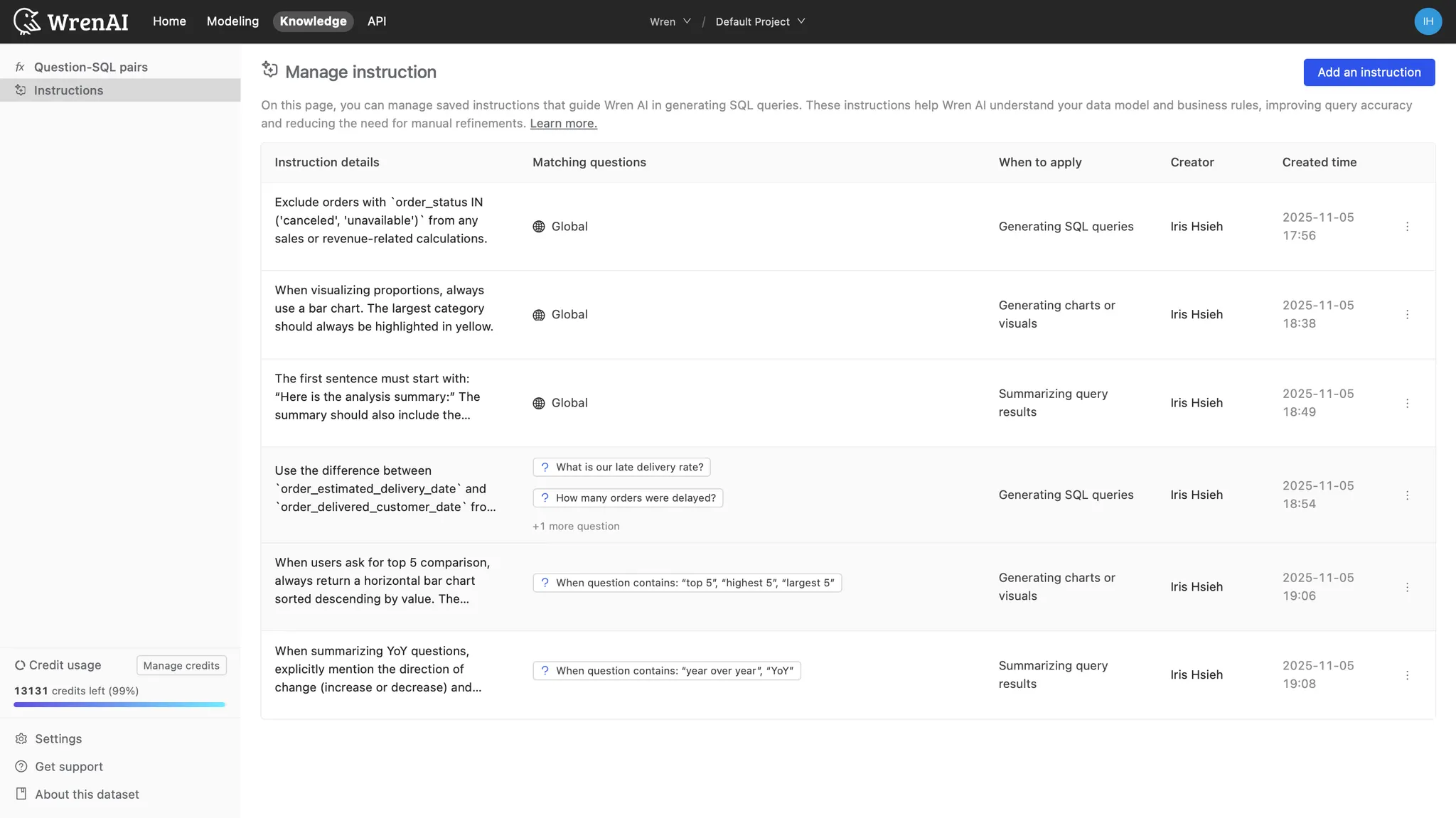Click the WrenAI bird logo

[27, 21]
